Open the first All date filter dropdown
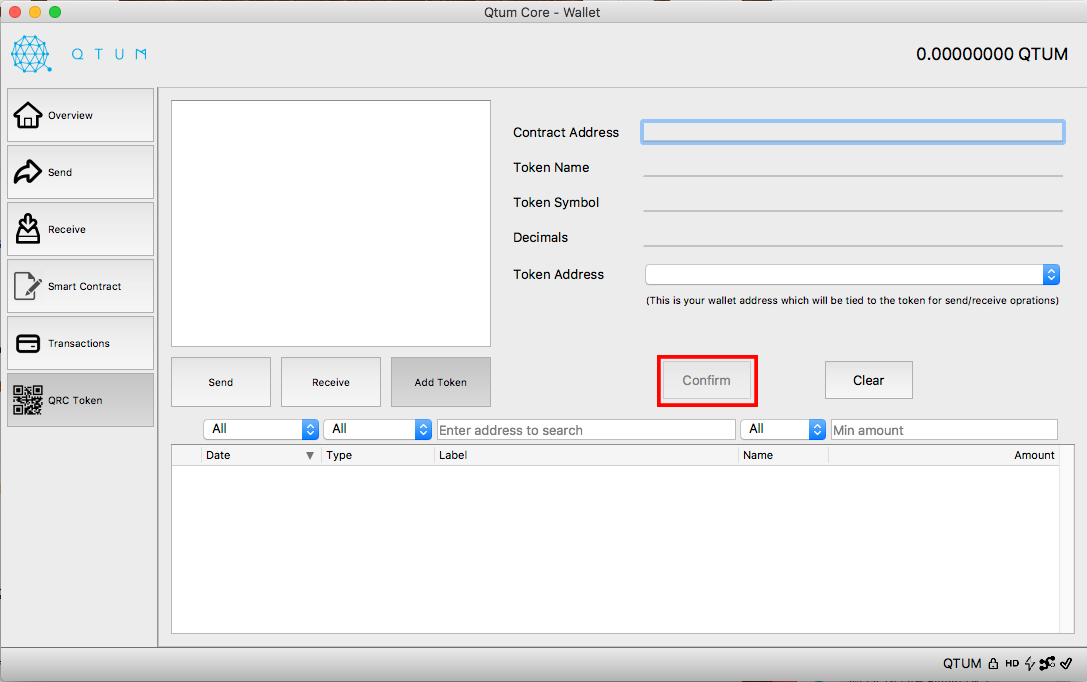The width and height of the screenshot is (1087, 682). click(x=261, y=429)
